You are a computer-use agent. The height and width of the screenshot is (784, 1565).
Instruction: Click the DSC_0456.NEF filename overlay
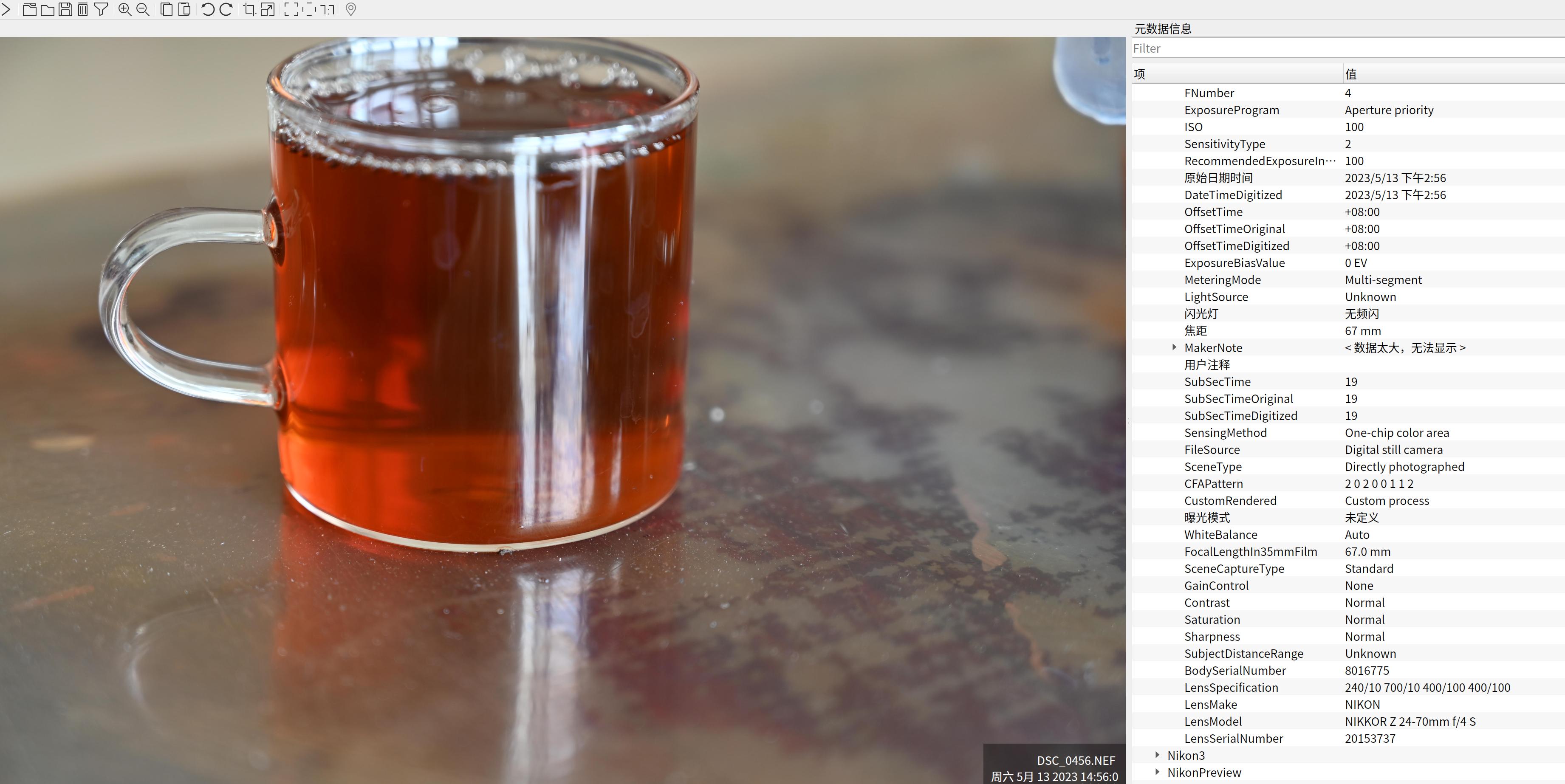pyautogui.click(x=1076, y=760)
